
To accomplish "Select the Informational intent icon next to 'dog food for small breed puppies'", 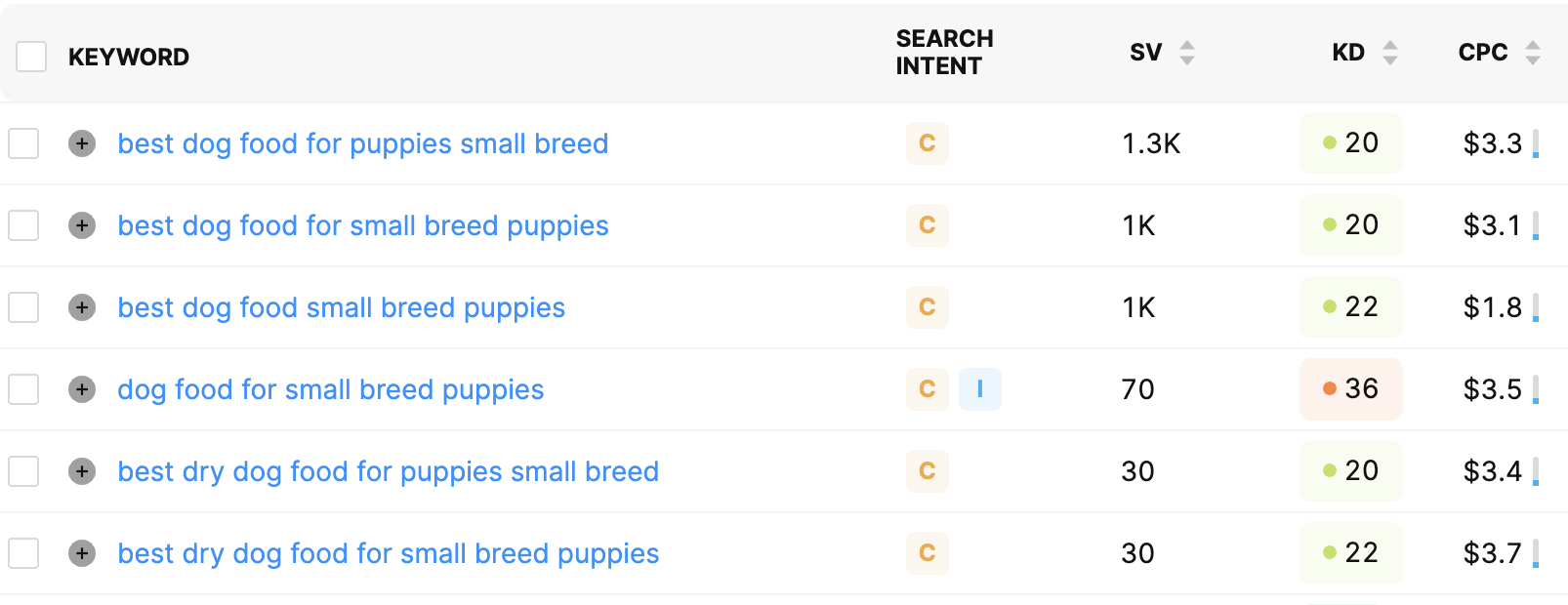I will point(980,389).
